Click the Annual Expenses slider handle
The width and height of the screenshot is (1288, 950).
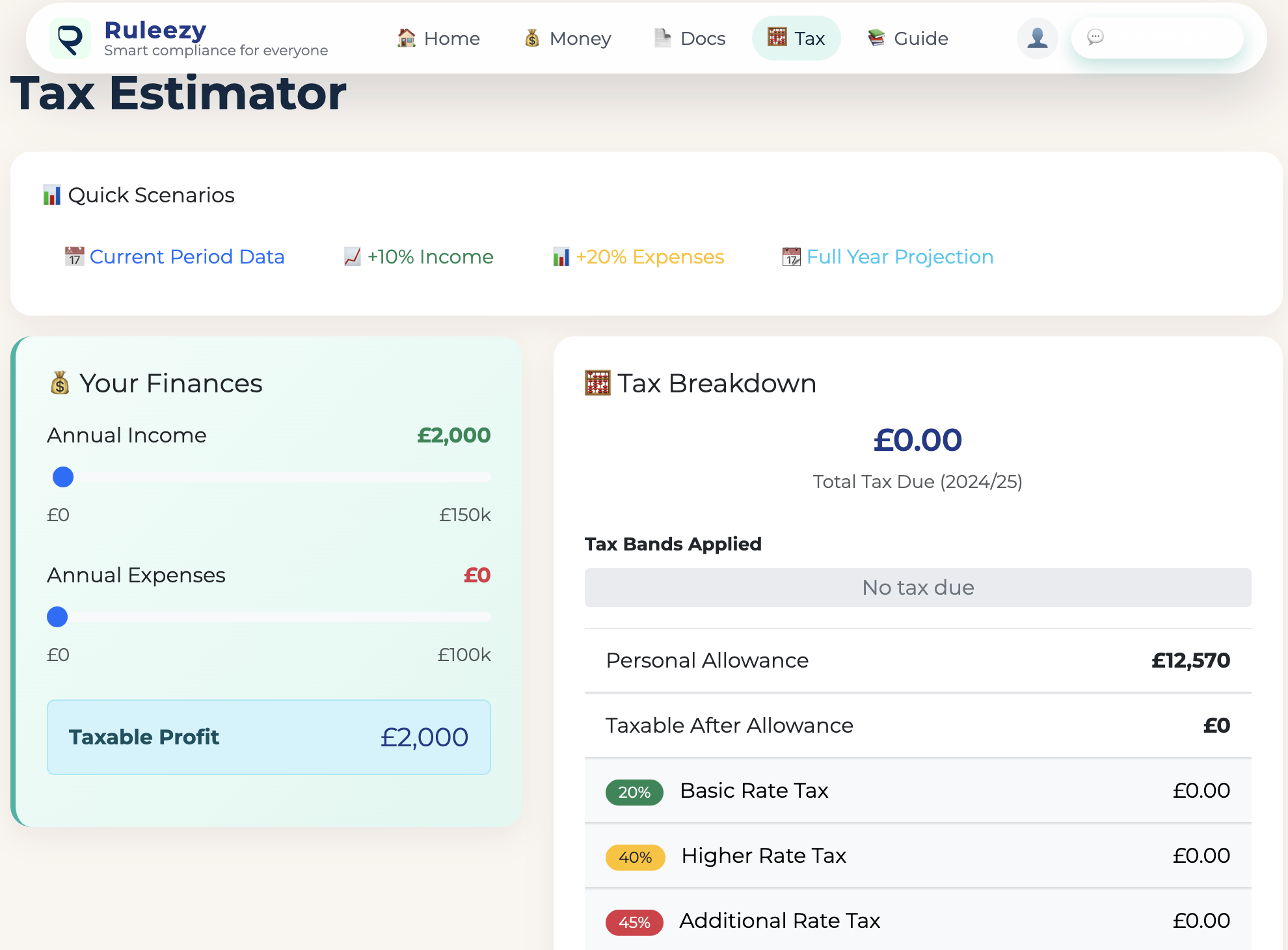click(57, 617)
